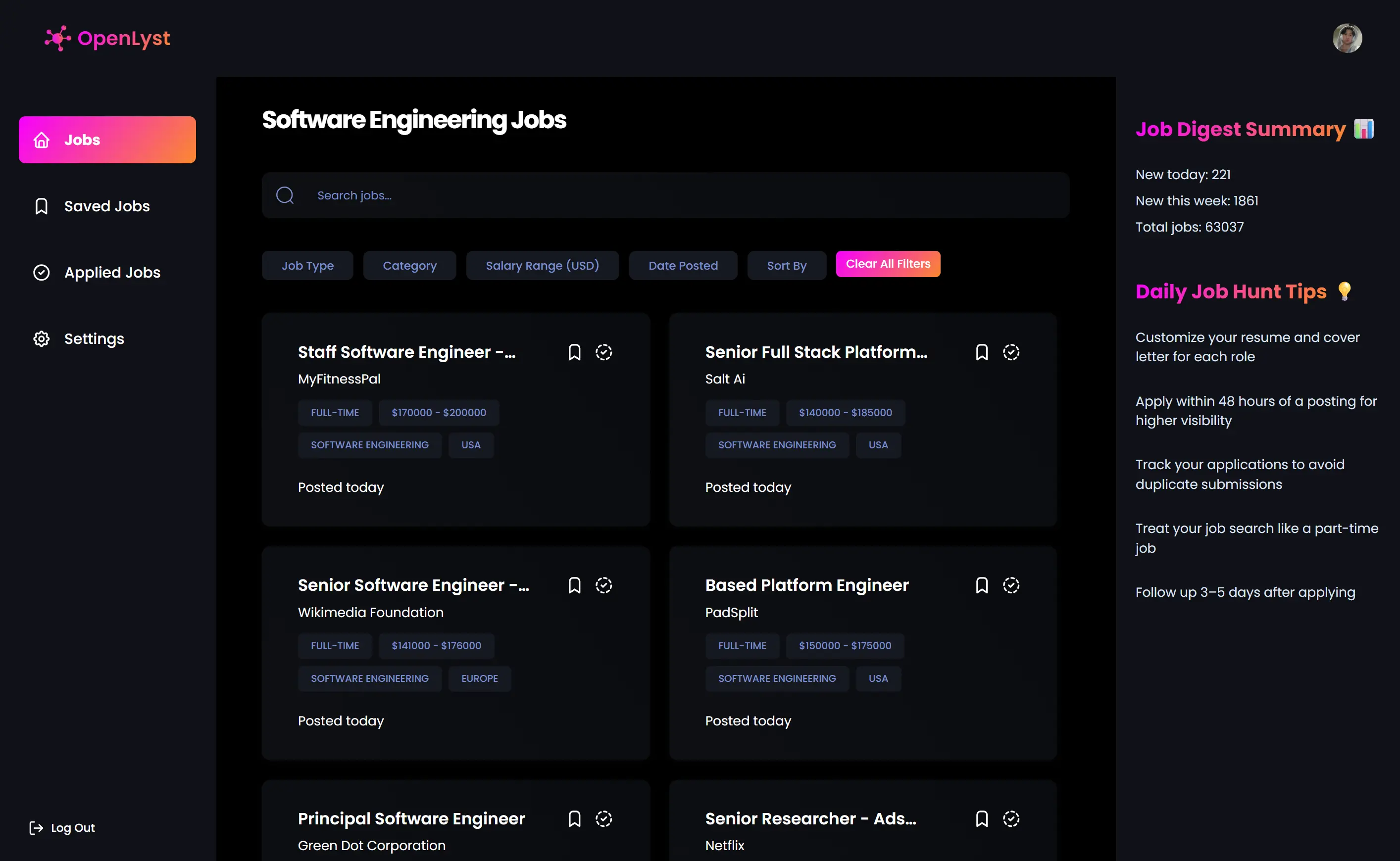This screenshot has height=861, width=1400.
Task: Click the Log Out arrow icon
Action: [x=37, y=827]
